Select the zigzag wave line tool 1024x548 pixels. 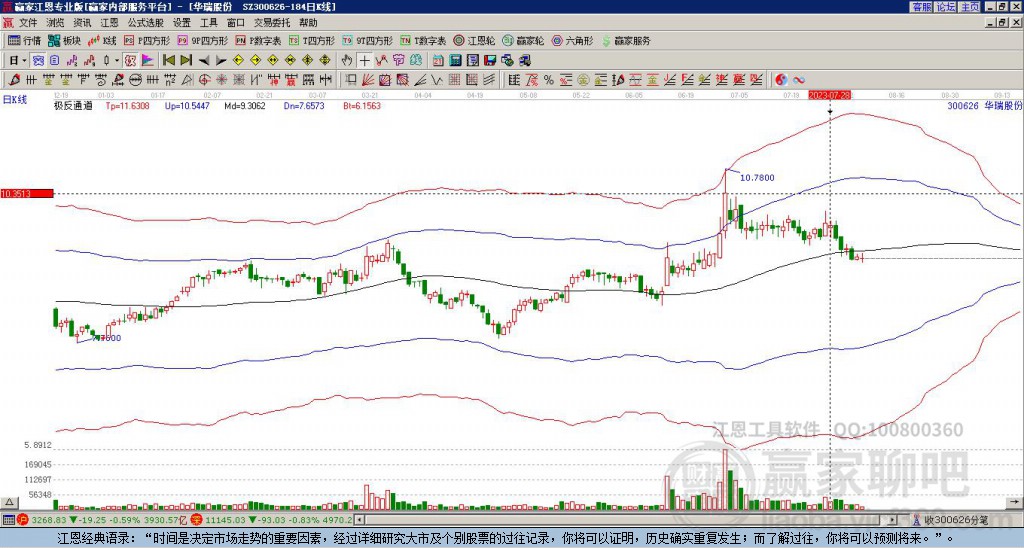(436, 80)
